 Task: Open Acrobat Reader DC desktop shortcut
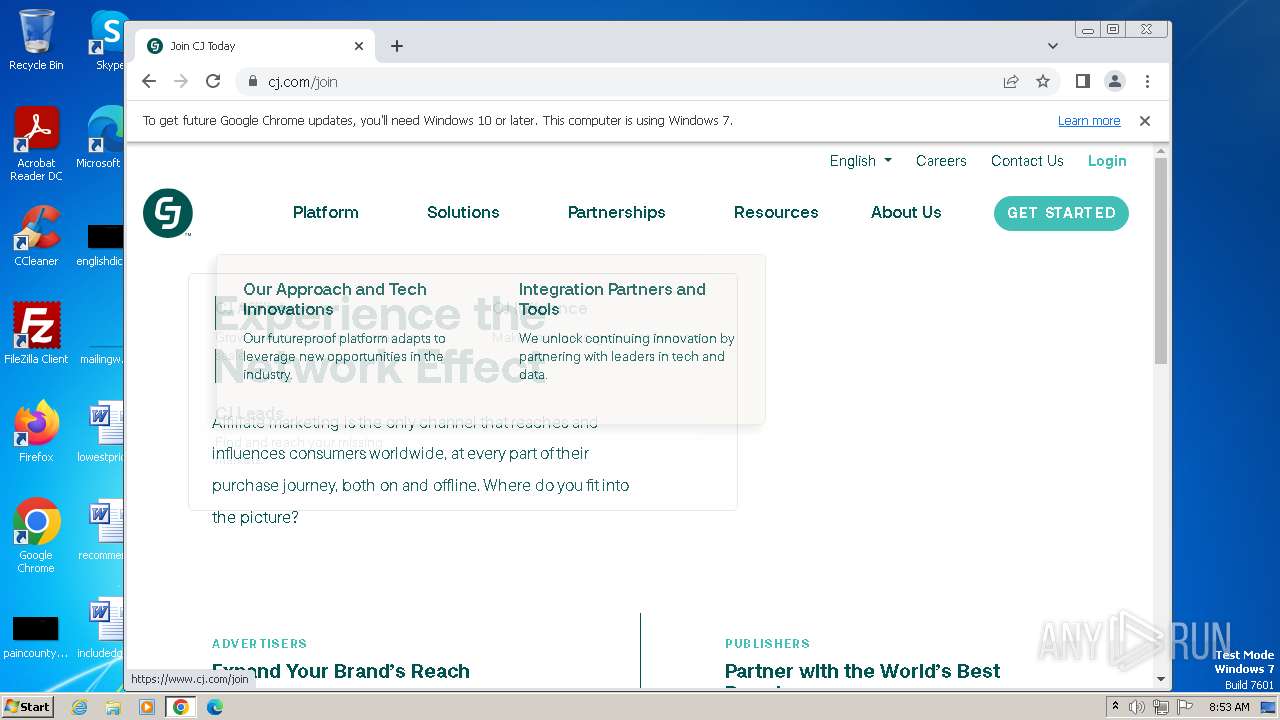click(36, 145)
